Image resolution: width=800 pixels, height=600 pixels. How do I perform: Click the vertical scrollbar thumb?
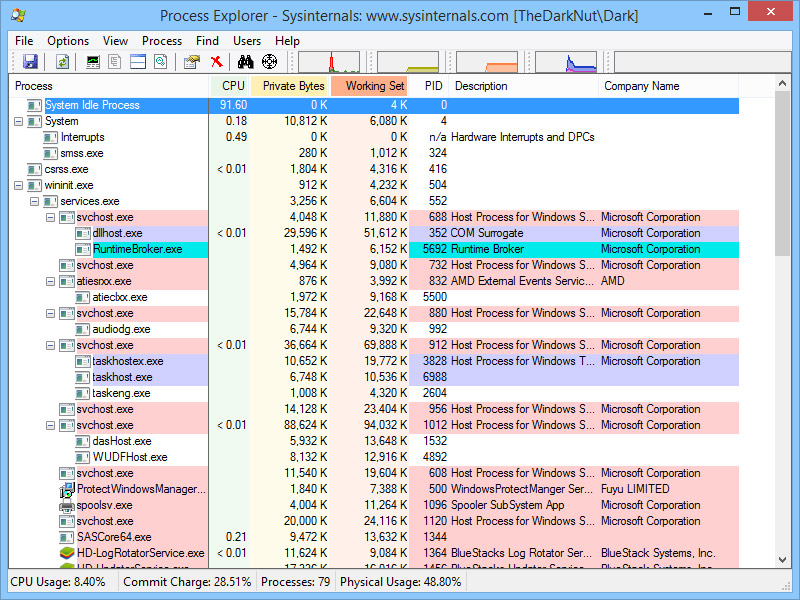782,173
